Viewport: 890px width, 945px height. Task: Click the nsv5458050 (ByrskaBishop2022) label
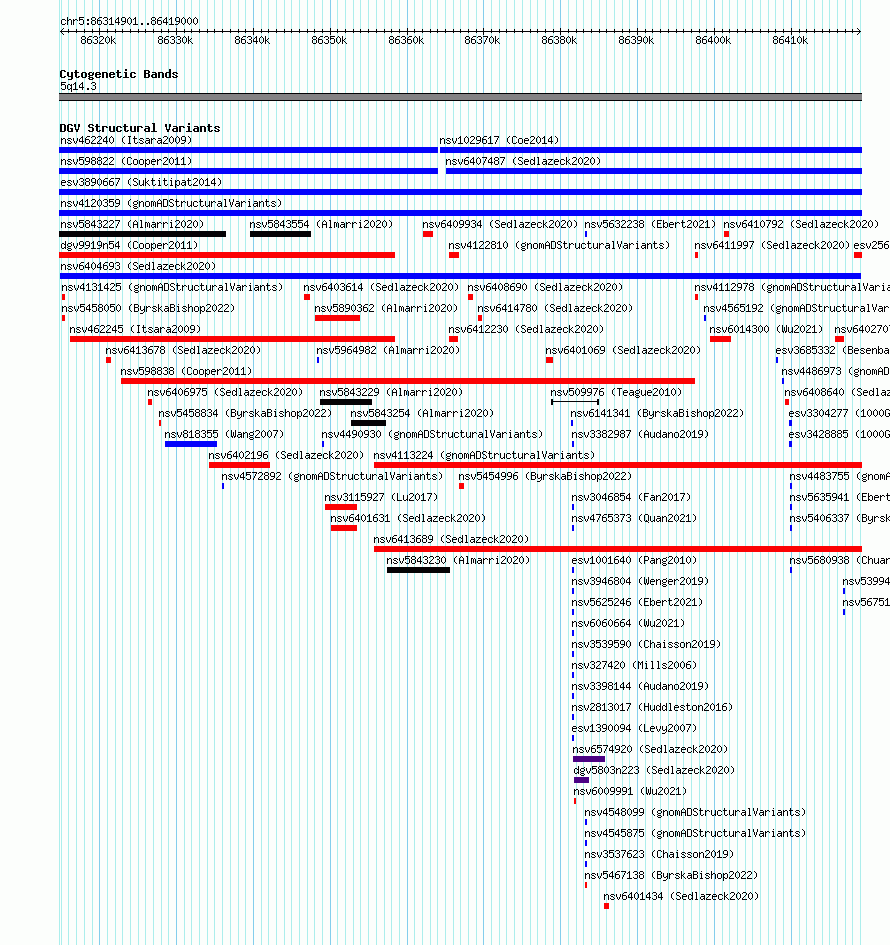click(x=148, y=309)
